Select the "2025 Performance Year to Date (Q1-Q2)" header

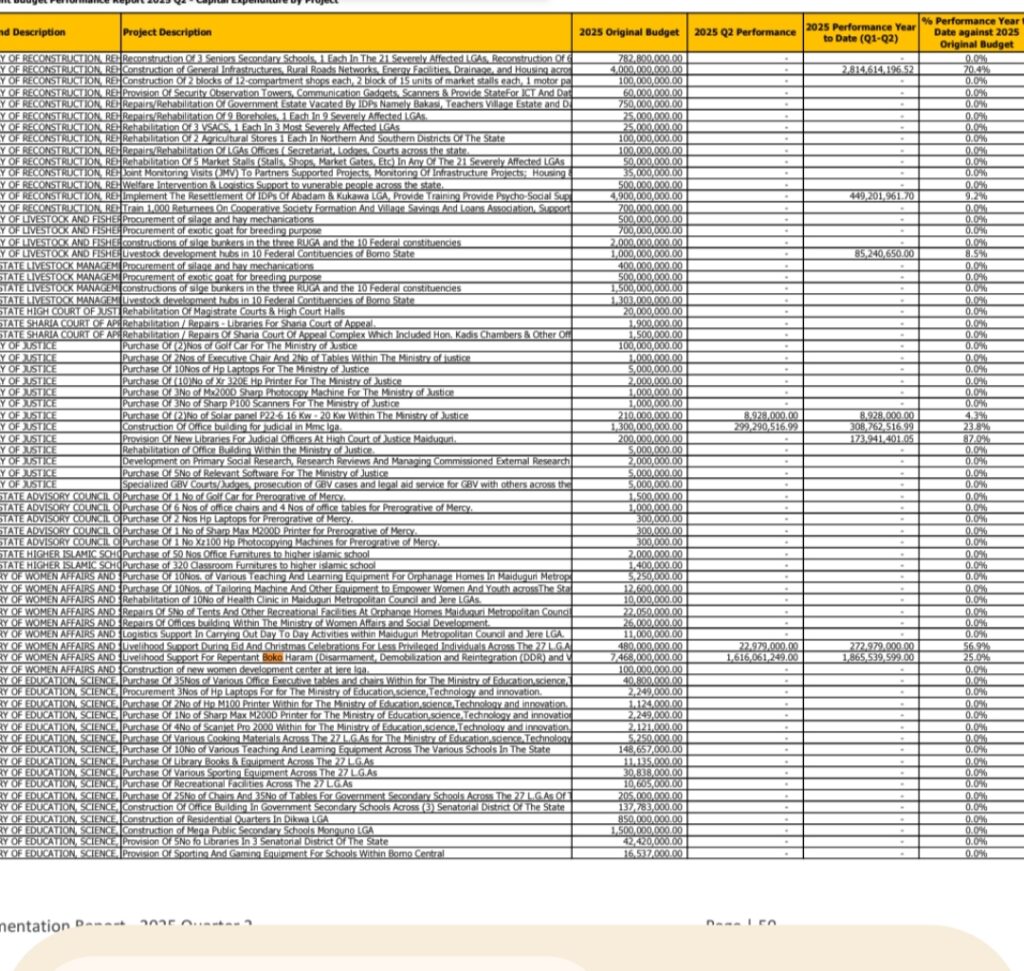pos(861,32)
